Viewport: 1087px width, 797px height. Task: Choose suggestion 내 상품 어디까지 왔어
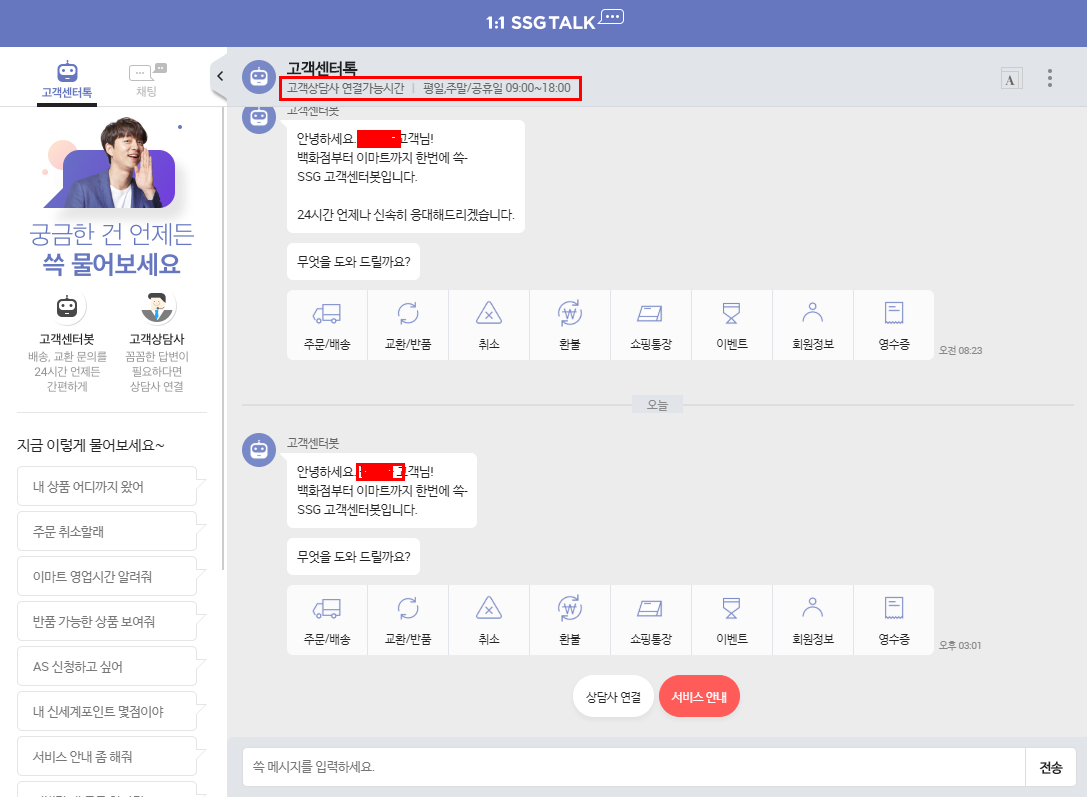pos(107,487)
